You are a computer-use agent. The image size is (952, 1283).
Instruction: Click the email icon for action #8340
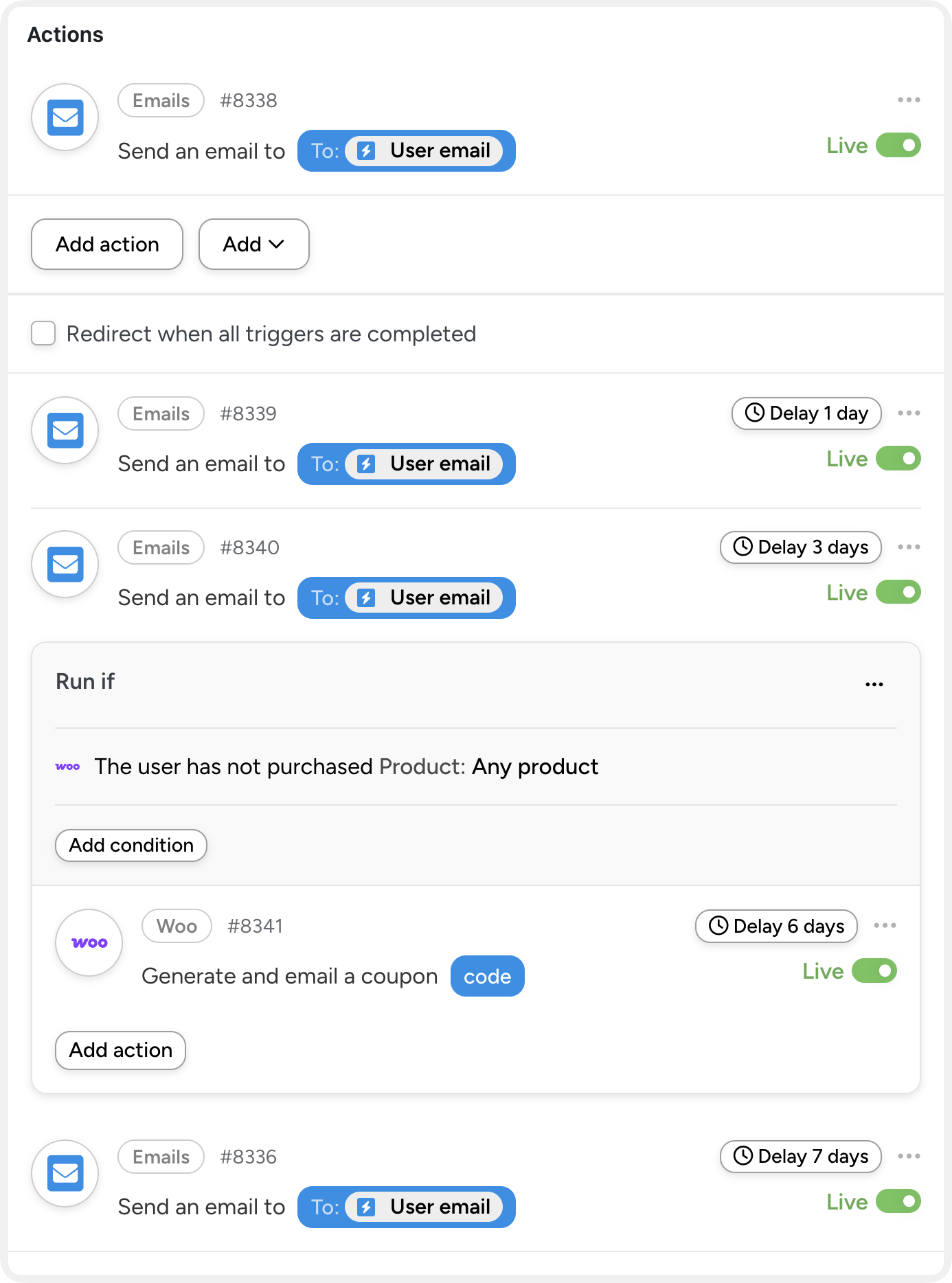tap(65, 565)
